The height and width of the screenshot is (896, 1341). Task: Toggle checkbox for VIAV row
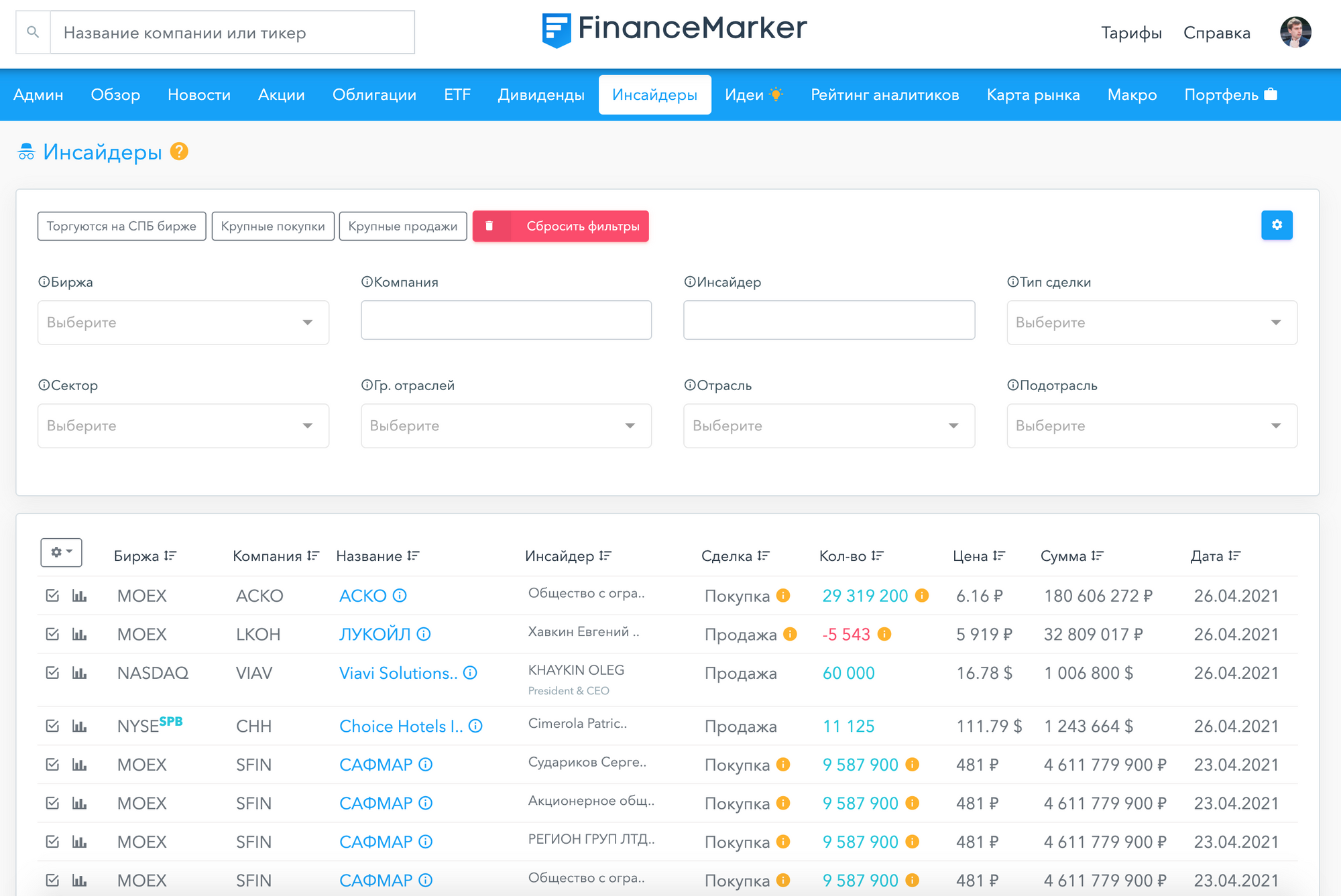(x=52, y=673)
